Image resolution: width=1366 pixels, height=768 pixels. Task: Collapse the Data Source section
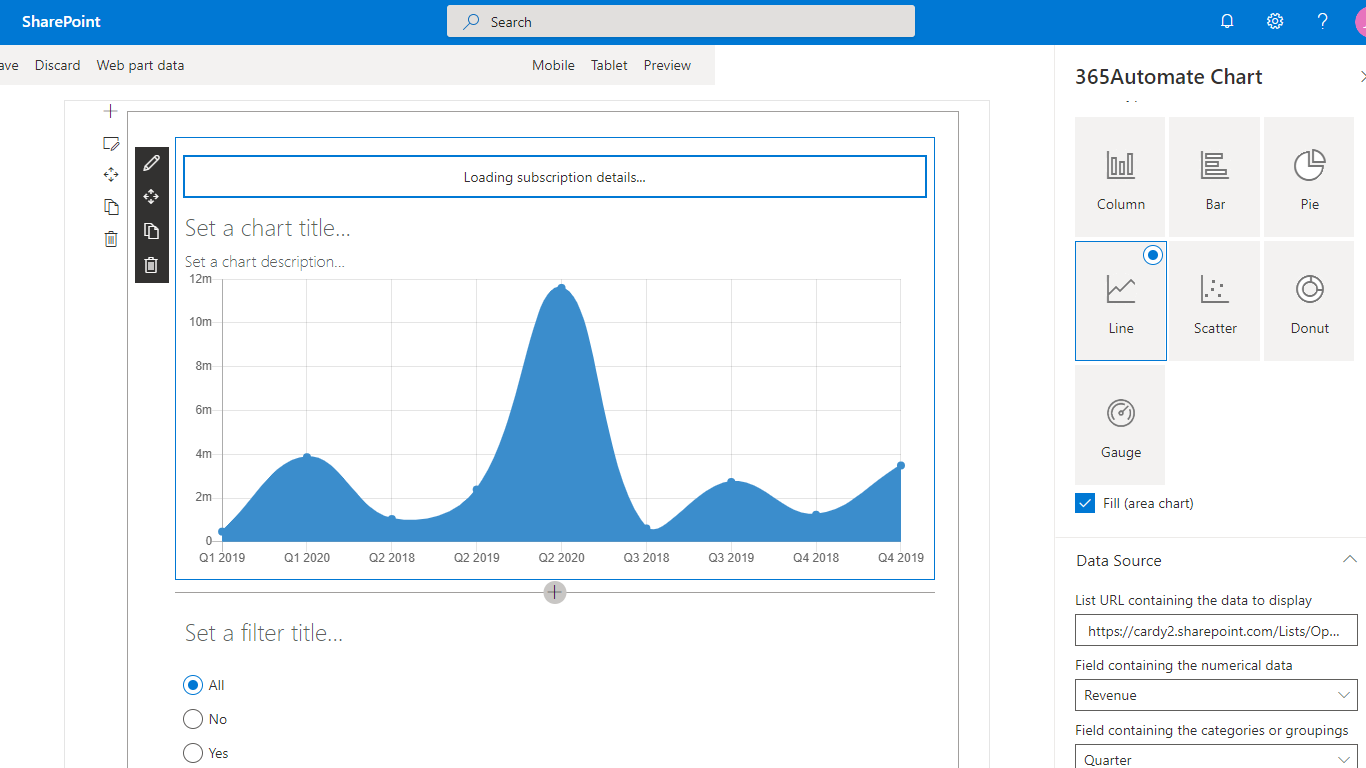point(1349,560)
